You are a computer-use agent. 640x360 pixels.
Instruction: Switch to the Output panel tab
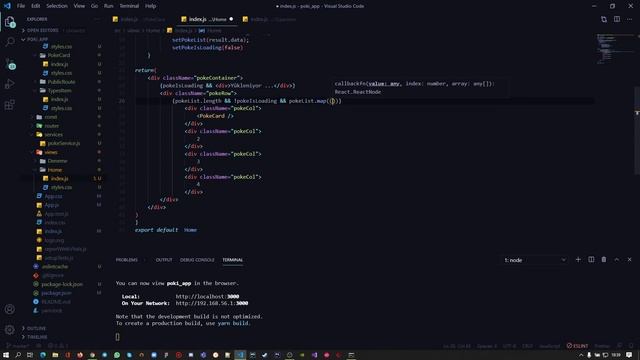[x=164, y=260]
